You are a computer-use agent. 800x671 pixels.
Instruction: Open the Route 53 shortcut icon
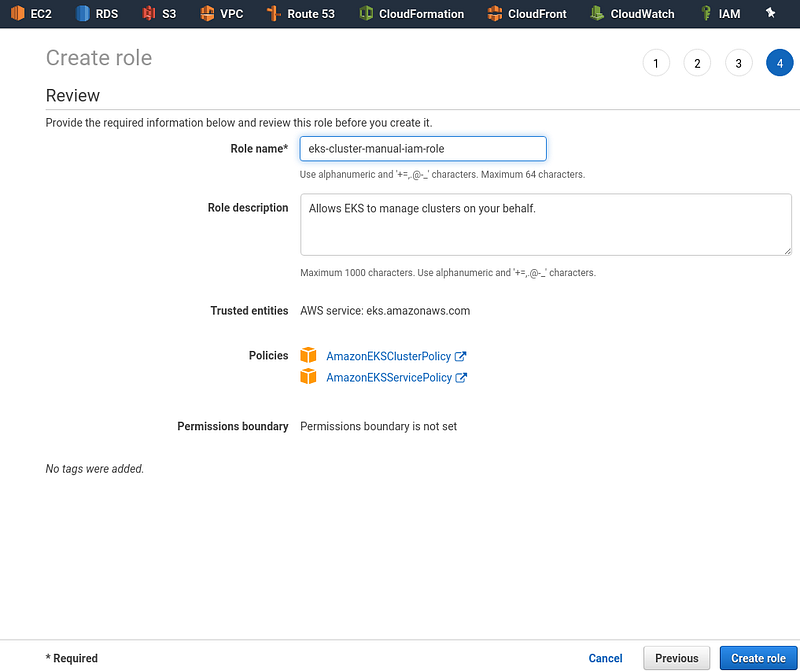tap(274, 13)
